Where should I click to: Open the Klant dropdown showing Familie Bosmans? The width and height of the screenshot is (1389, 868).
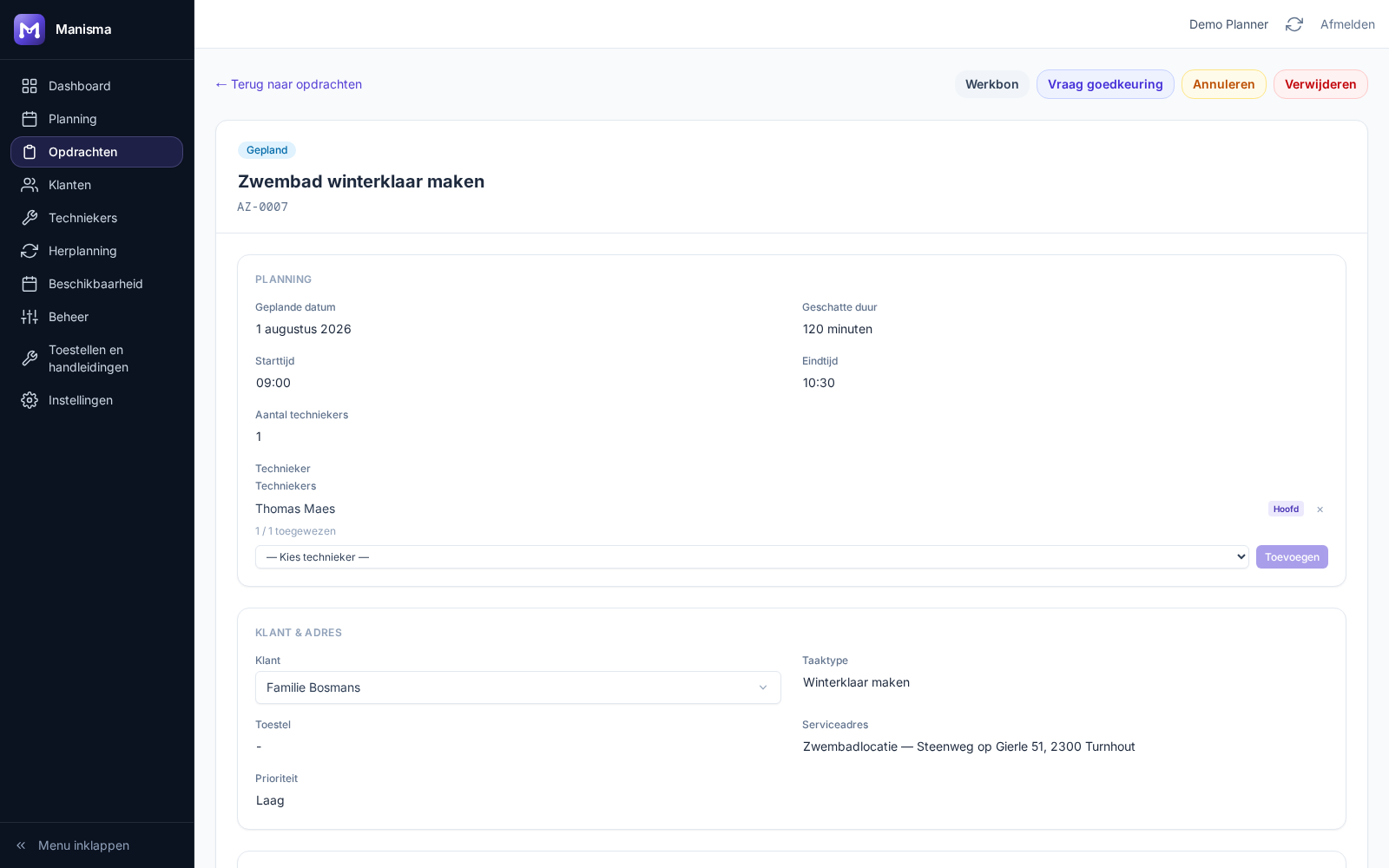pos(517,687)
